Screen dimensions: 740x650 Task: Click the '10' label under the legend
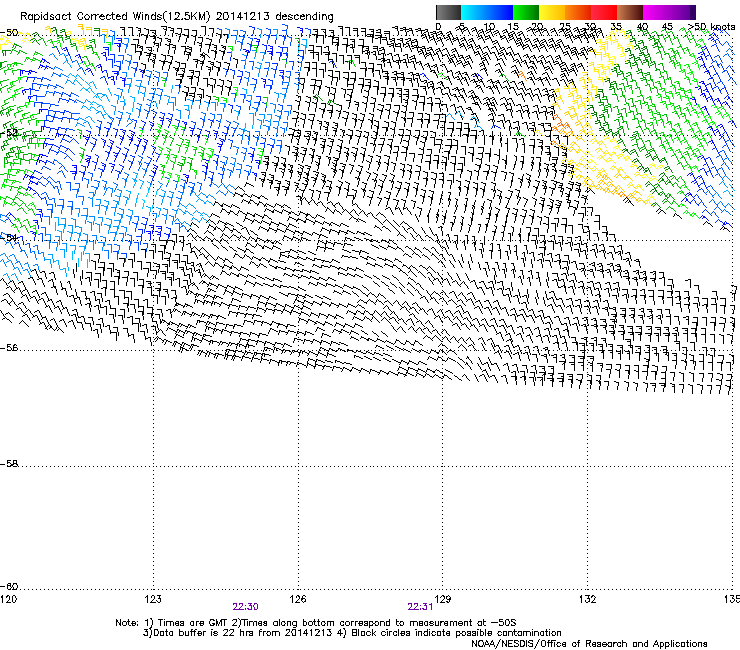pos(489,27)
